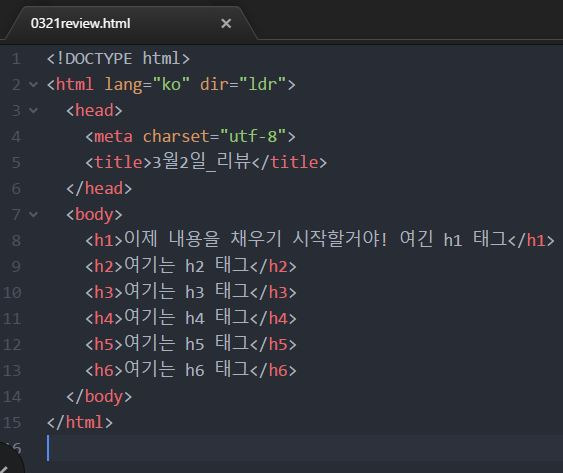The image size is (563, 473).
Task: Click the 여기는 h4 태그 line text
Action: tap(187, 317)
